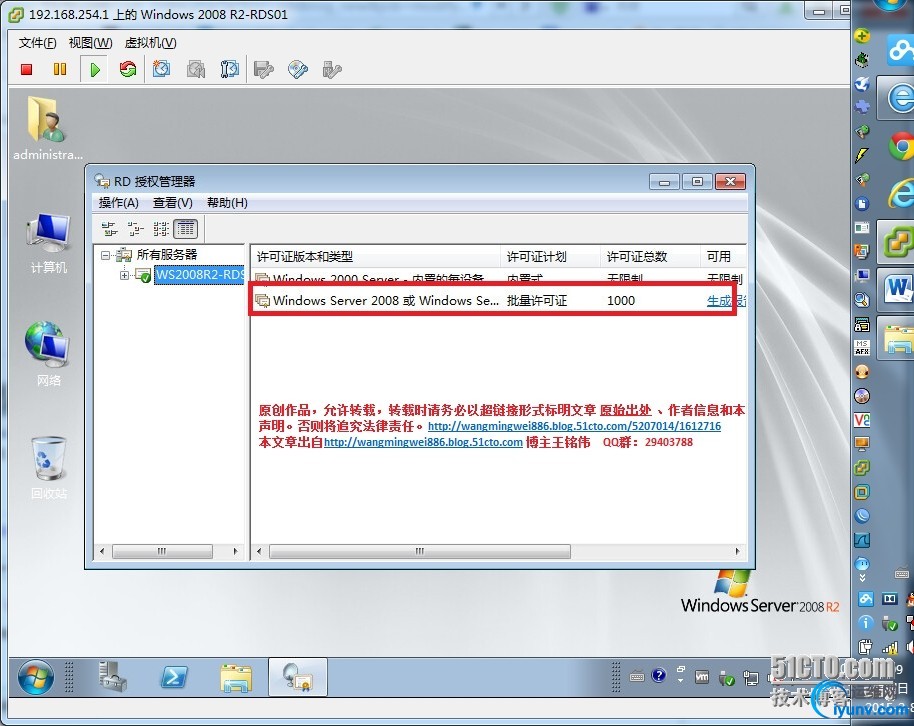Power off the VM with the red stop icon
Image resolution: width=914 pixels, height=726 pixels.
[26, 70]
